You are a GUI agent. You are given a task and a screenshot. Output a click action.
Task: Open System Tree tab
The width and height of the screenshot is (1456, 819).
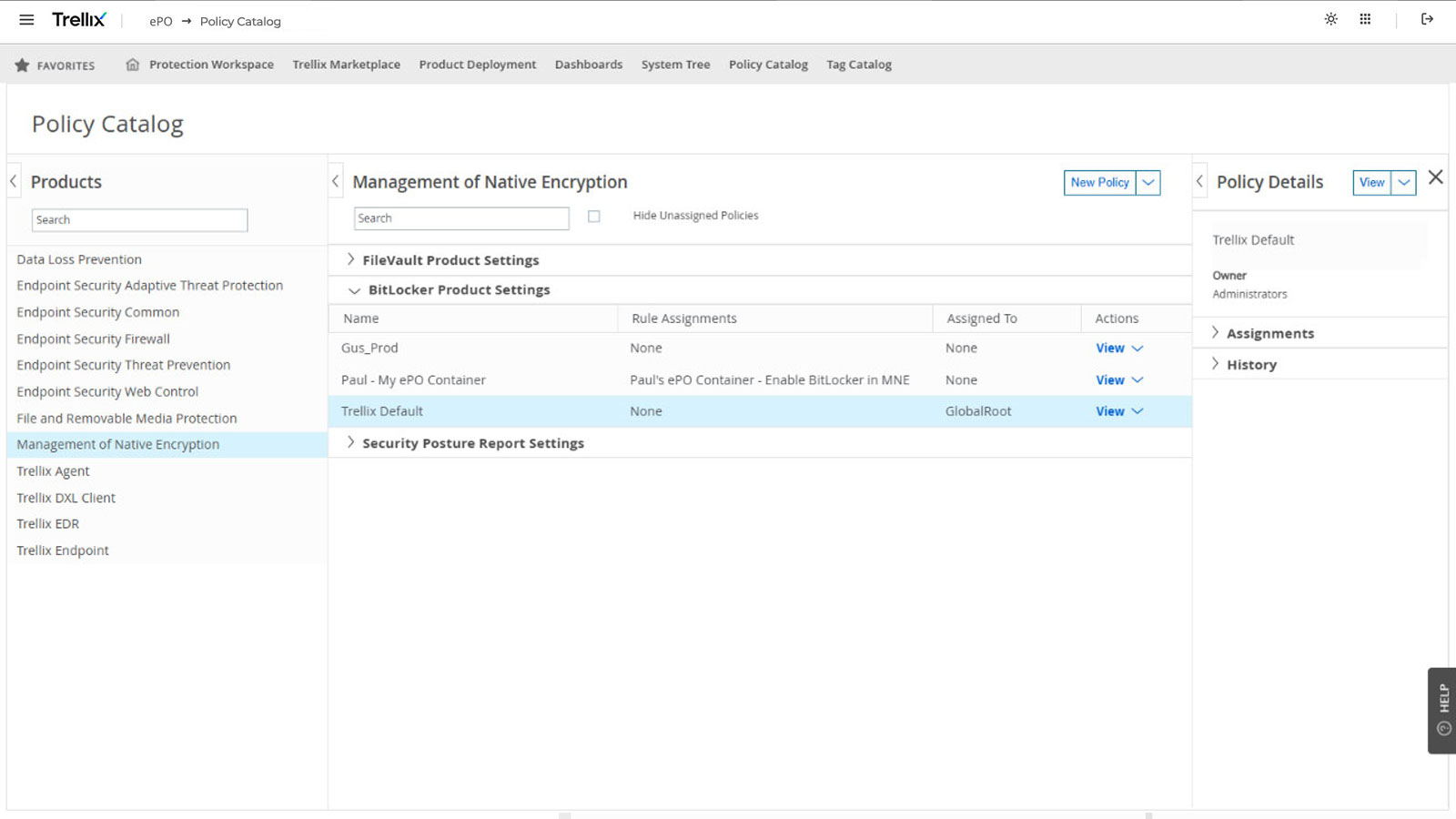(675, 65)
